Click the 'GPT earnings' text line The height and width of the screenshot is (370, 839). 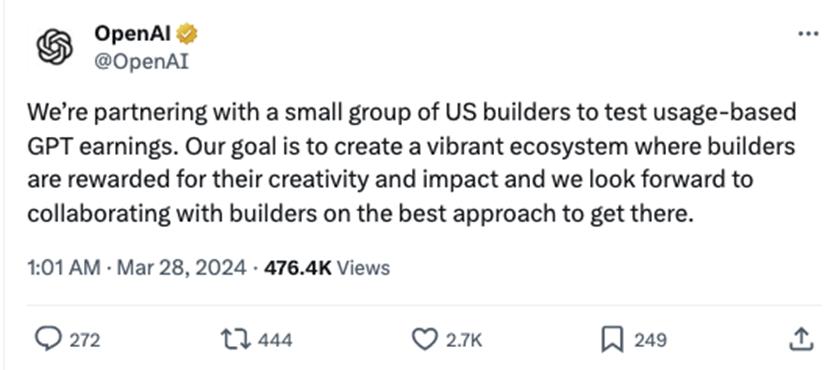tap(410, 146)
